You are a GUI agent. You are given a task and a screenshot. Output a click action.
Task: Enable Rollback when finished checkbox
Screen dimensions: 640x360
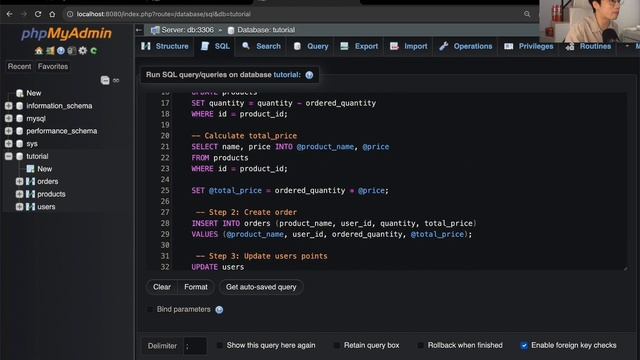(x=420, y=345)
